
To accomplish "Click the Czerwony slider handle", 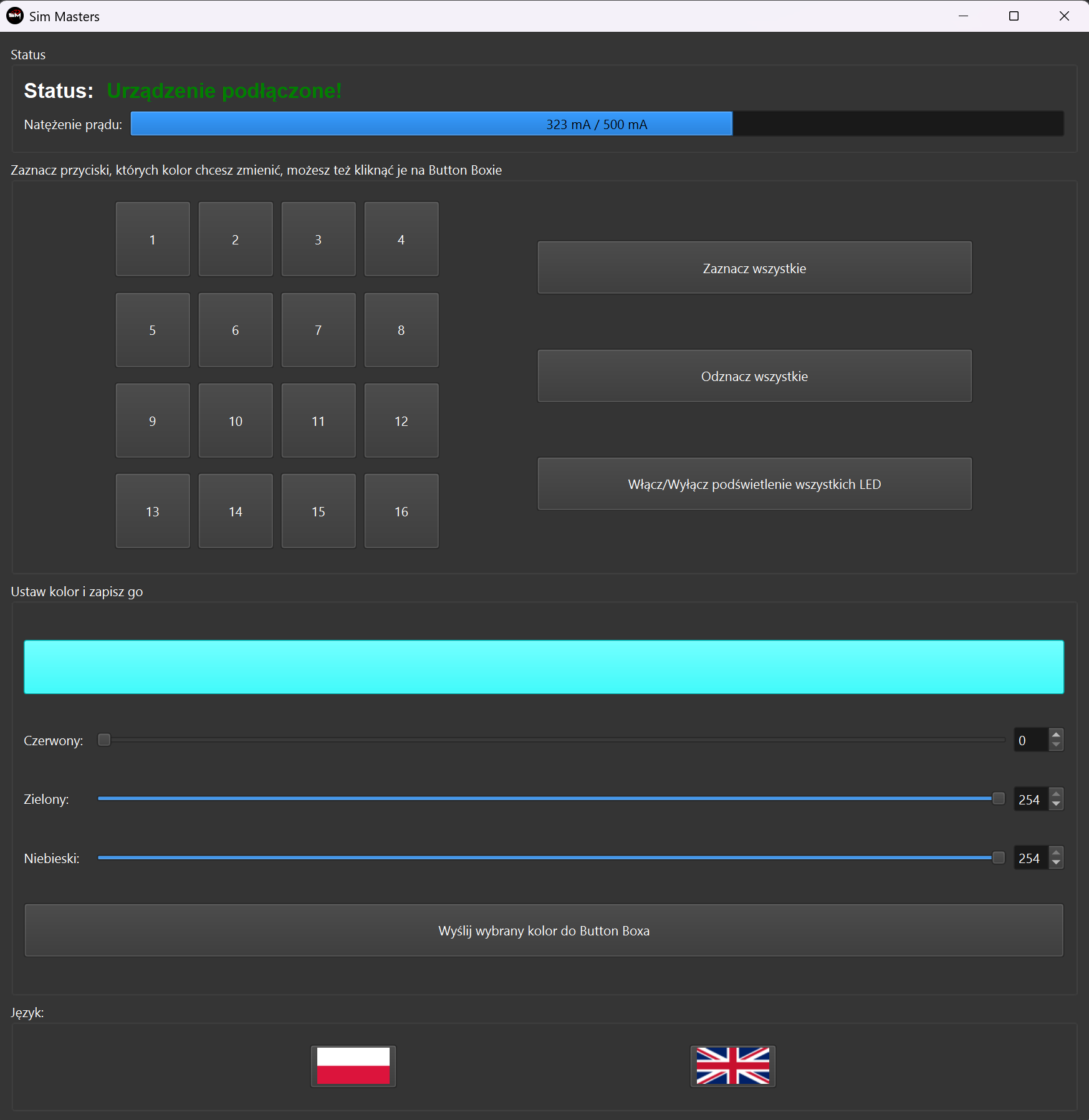I will tap(104, 740).
